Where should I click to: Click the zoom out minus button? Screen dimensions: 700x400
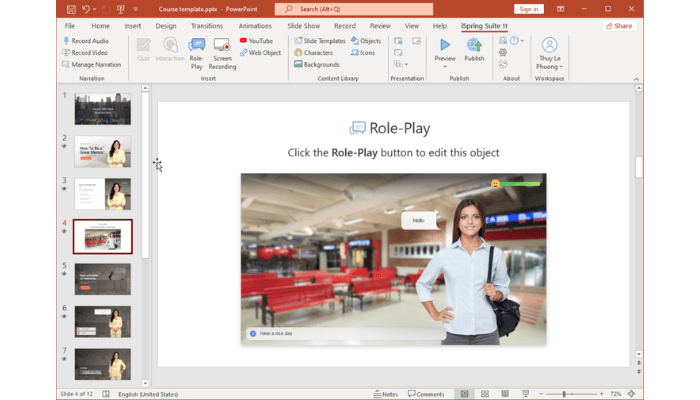[x=541, y=394]
